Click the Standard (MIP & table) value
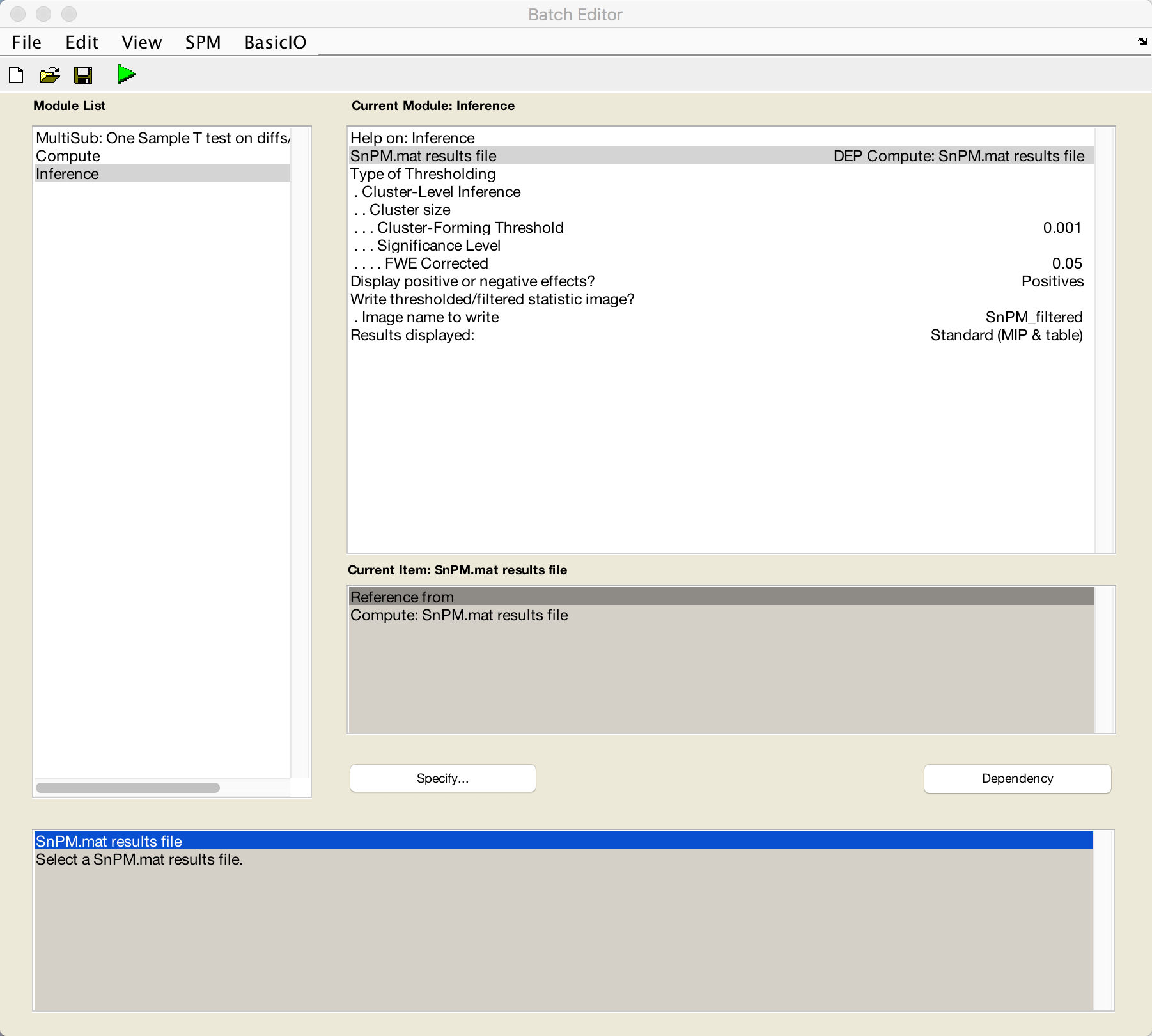 (1006, 335)
